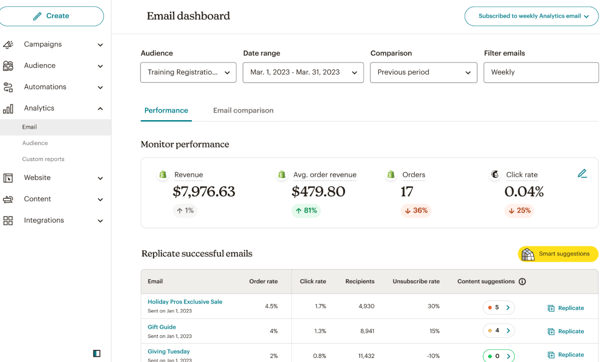The image size is (600, 362).
Task: Open the Training Registration audience dropdown
Action: pyautogui.click(x=188, y=72)
